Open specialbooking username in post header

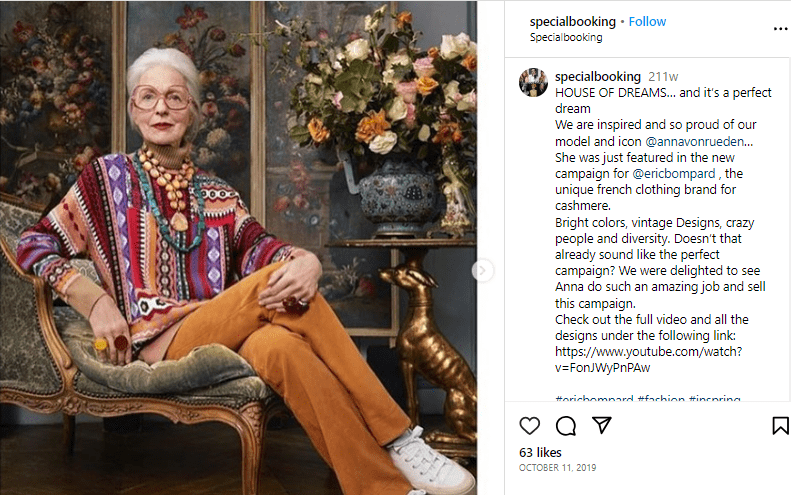tap(573, 22)
